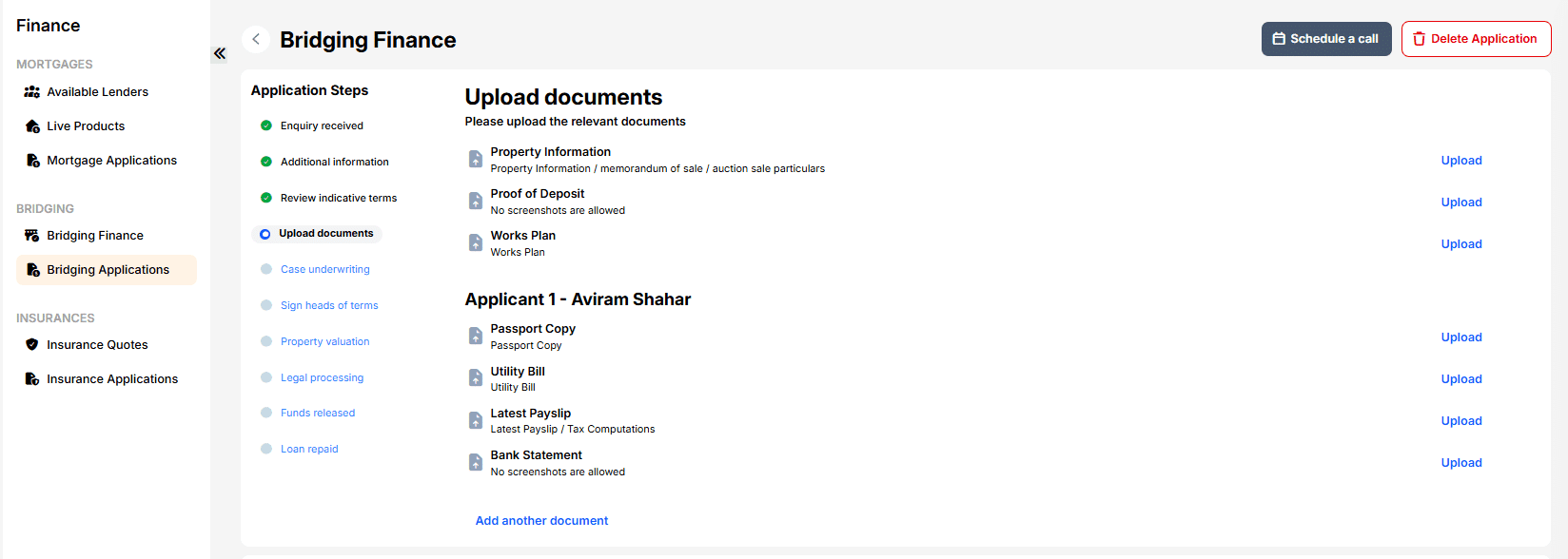Click the trash icon in Delete Application
This screenshot has height=559, width=1568.
tap(1419, 39)
